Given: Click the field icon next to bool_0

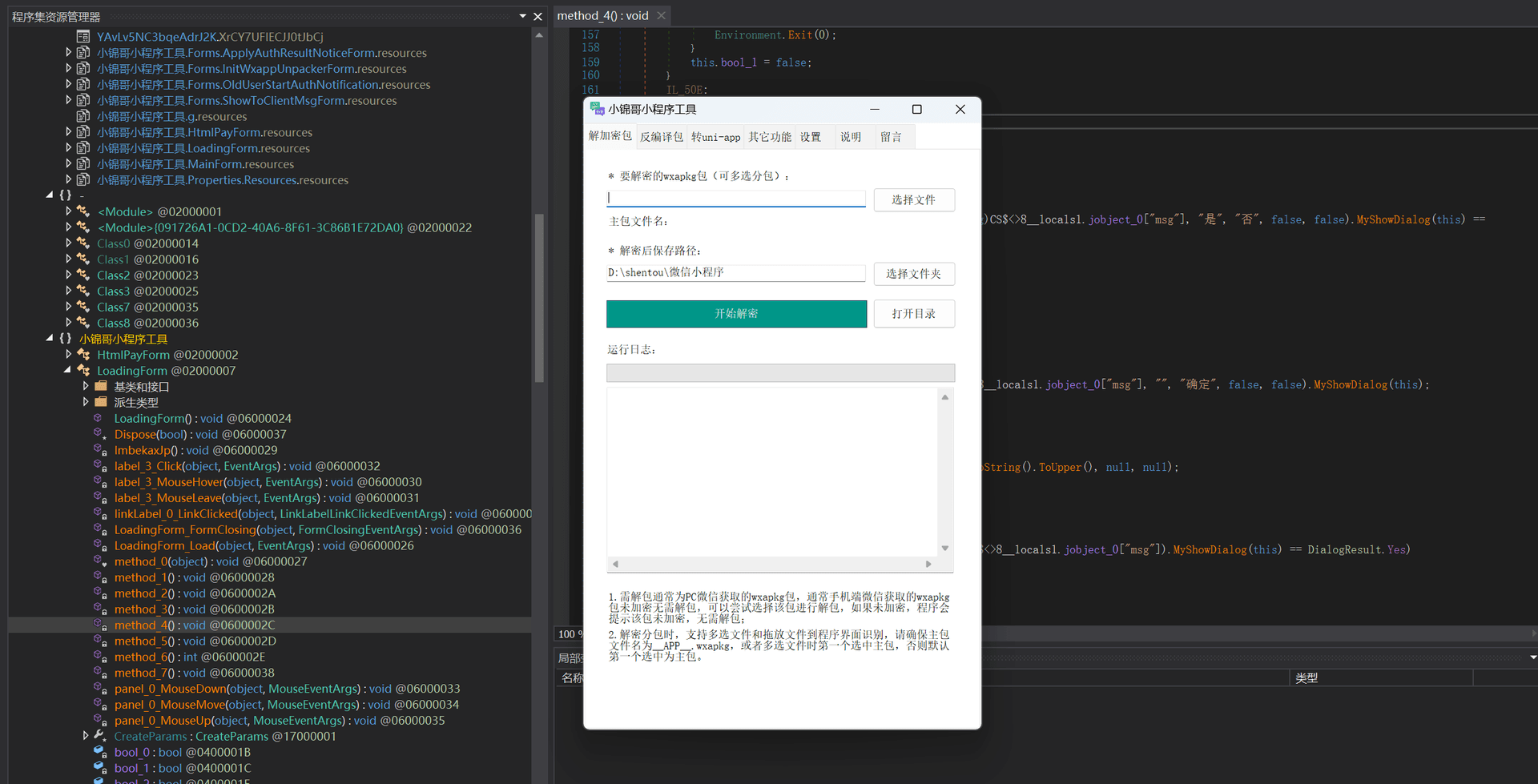Looking at the screenshot, I should (100, 752).
